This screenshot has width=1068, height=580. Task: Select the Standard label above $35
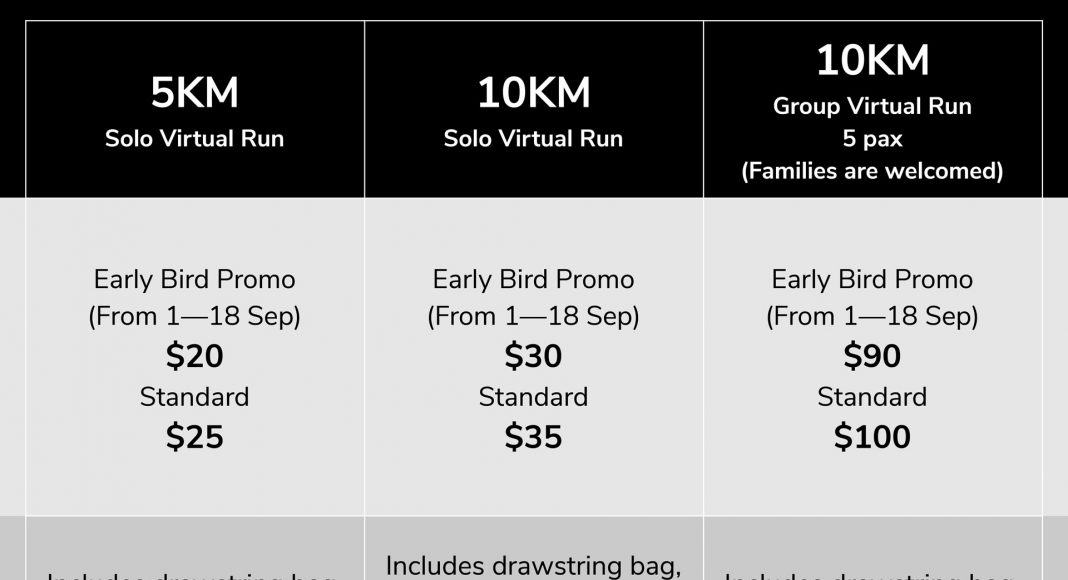tap(533, 397)
